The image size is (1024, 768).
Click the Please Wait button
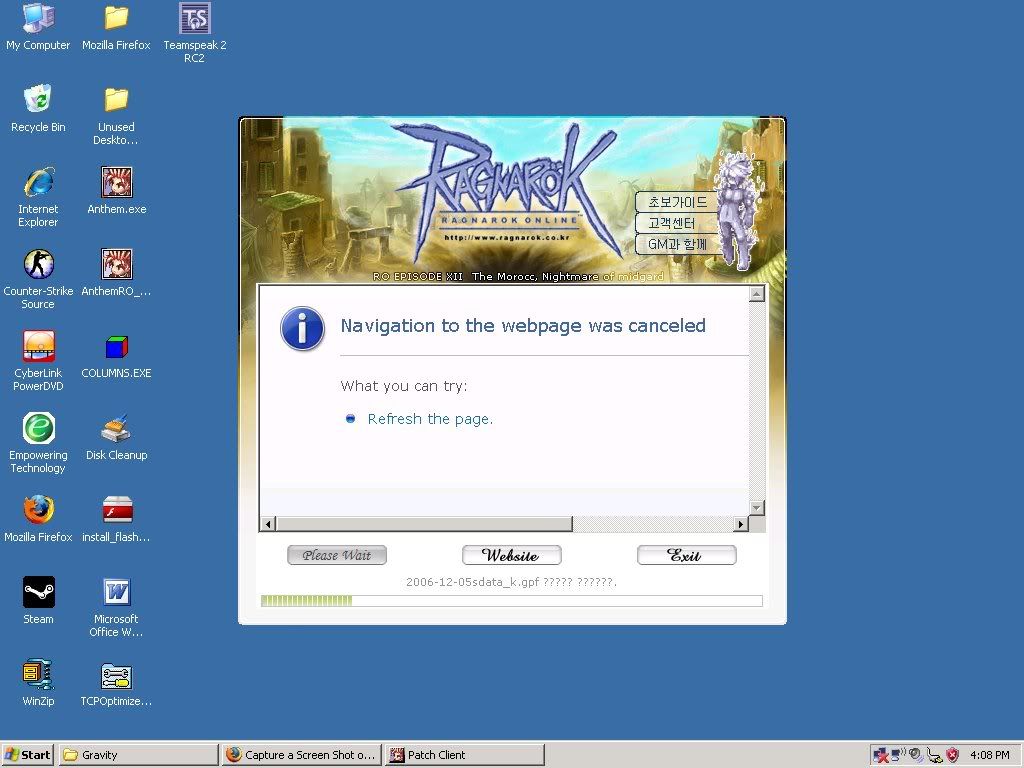click(337, 555)
